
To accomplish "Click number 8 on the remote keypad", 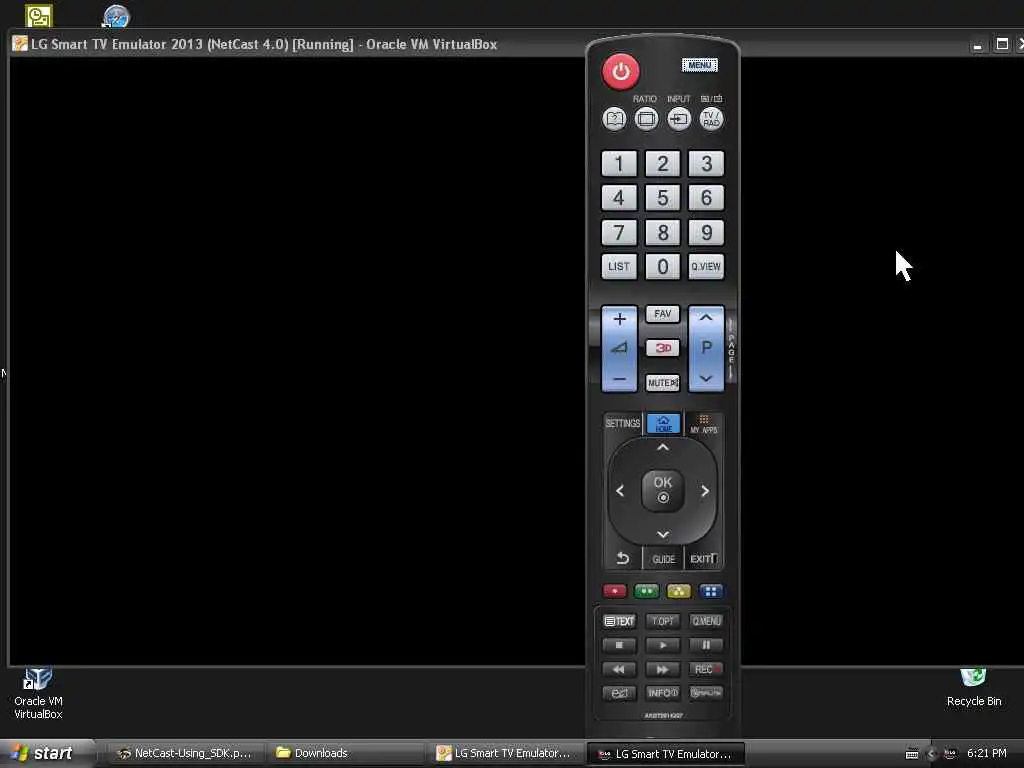I will [x=663, y=232].
